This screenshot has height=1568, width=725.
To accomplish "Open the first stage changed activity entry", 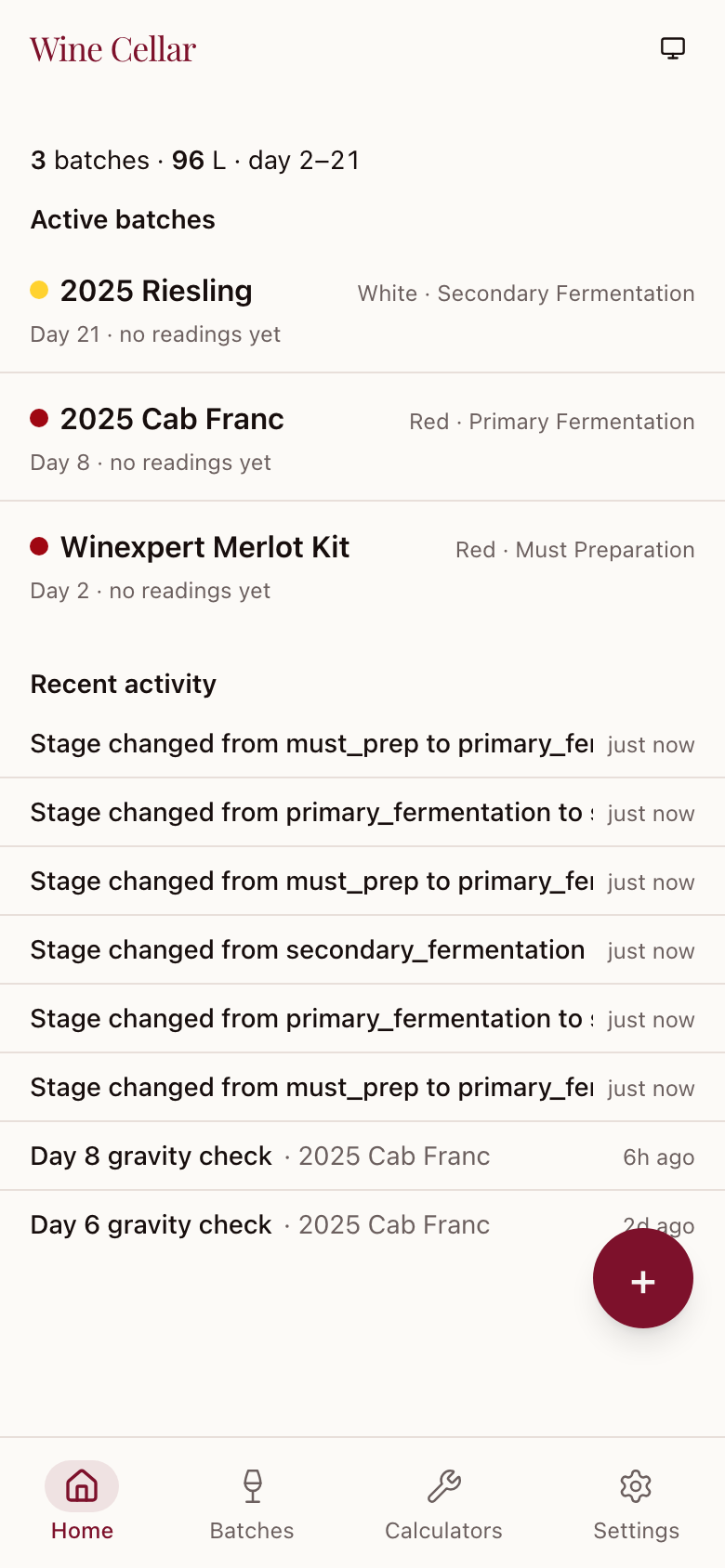I will point(311,743).
